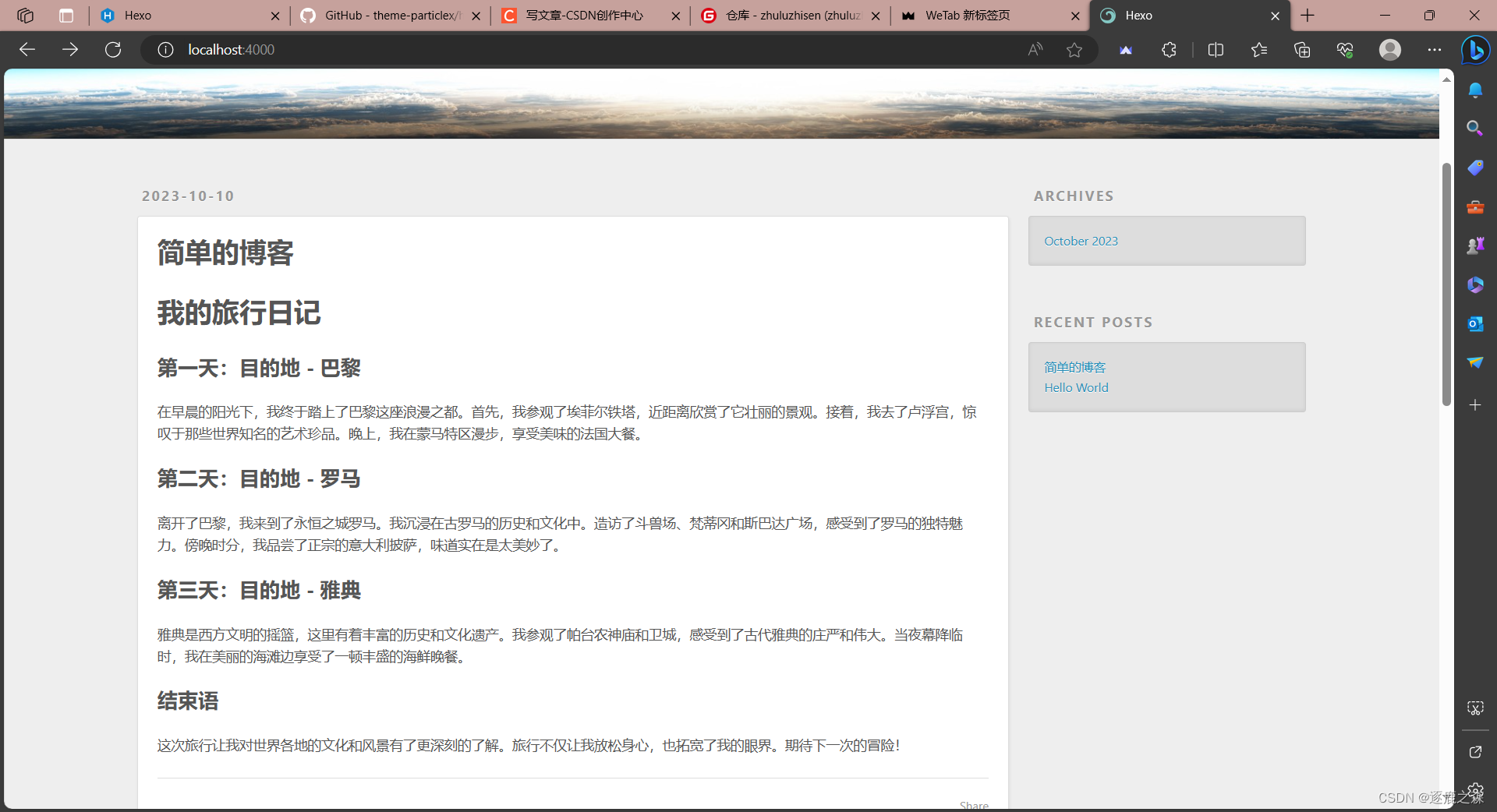Click heading 我的旅行日记
Image resolution: width=1497 pixels, height=812 pixels.
pyautogui.click(x=239, y=313)
